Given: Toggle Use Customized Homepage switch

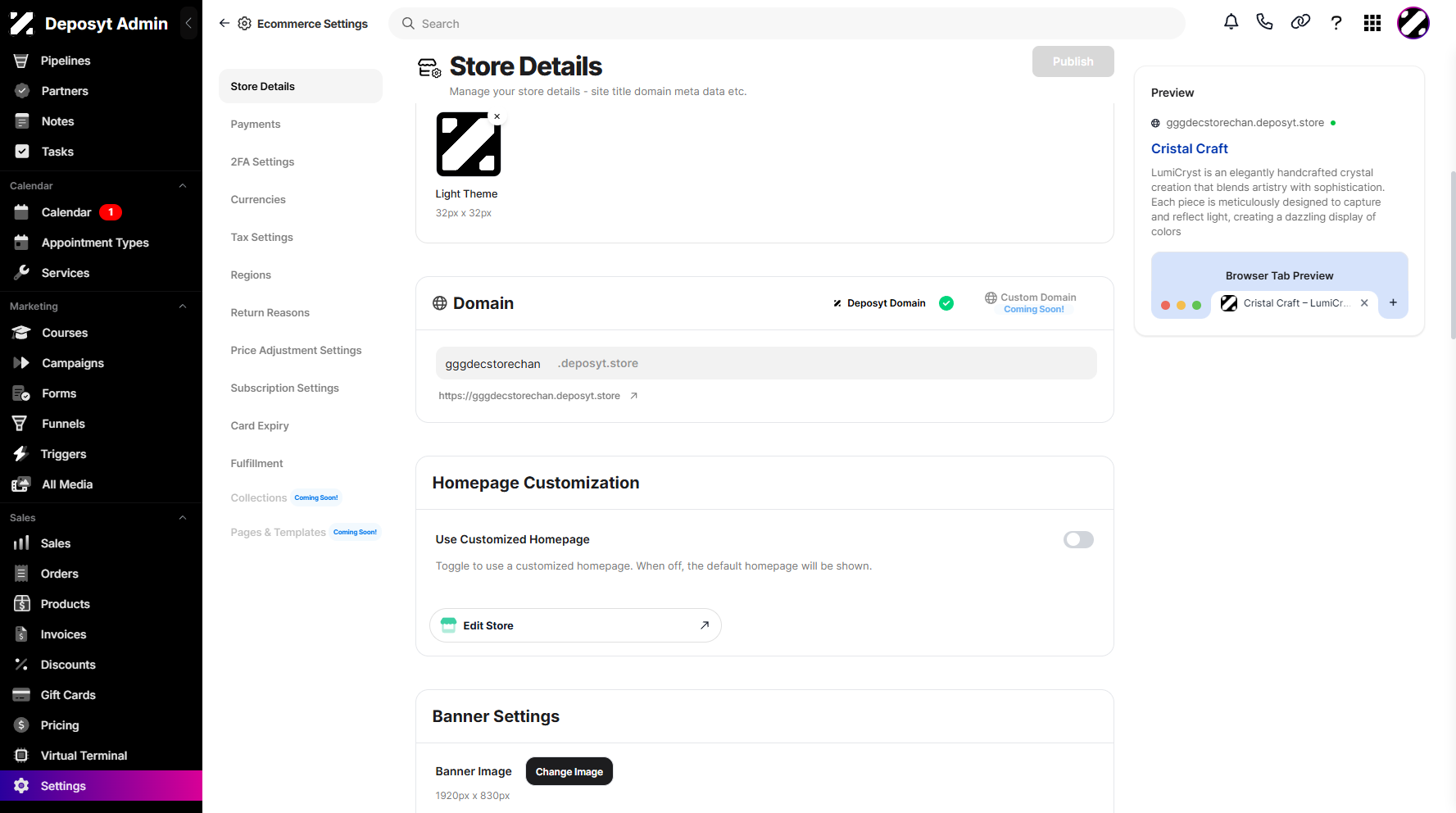Looking at the screenshot, I should click(1078, 539).
